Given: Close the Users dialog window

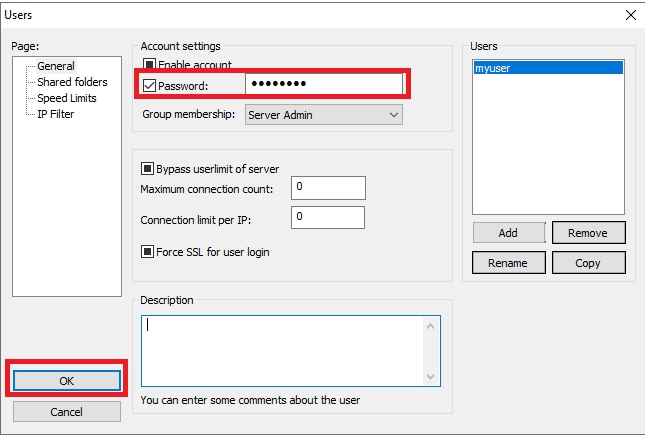Looking at the screenshot, I should 630,15.
